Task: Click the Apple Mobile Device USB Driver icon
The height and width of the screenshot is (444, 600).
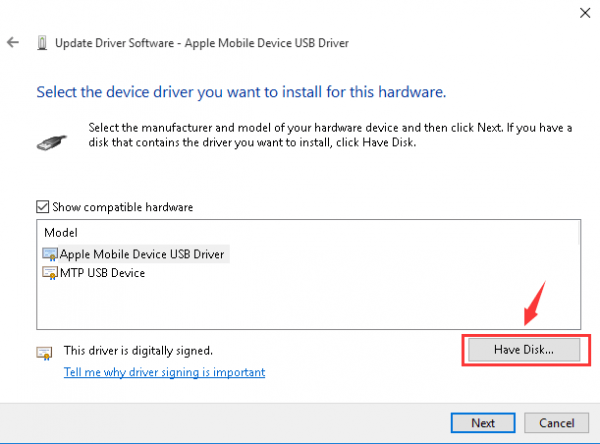Action: (x=49, y=254)
